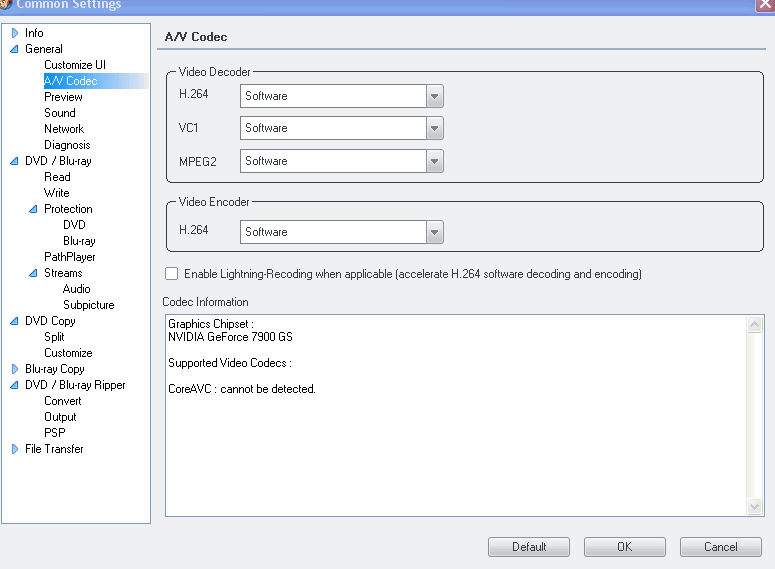Image resolution: width=775 pixels, height=569 pixels.
Task: Collapse the General tree node arrow
Action: pos(15,49)
